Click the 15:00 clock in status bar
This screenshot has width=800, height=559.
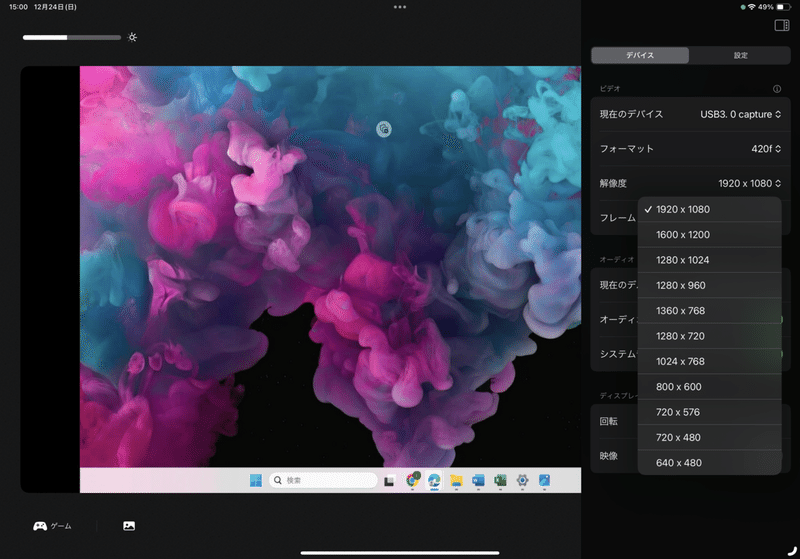[18, 7]
